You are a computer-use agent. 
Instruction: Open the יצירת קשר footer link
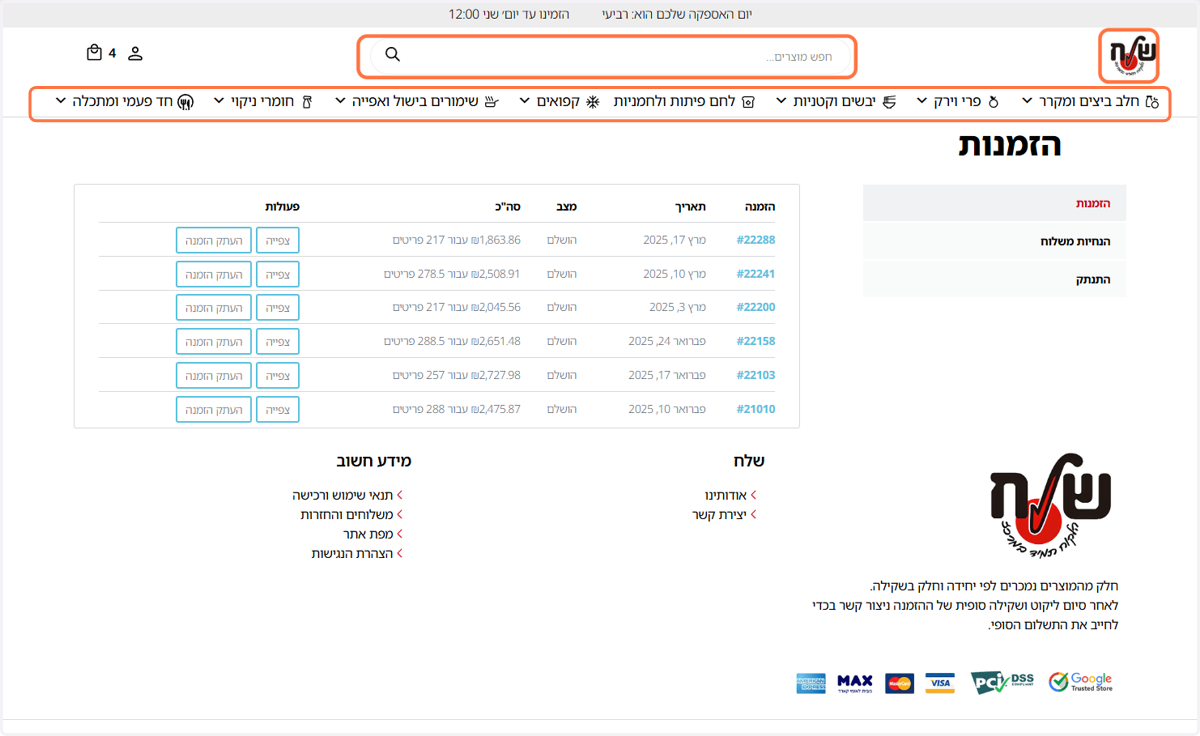pos(720,514)
